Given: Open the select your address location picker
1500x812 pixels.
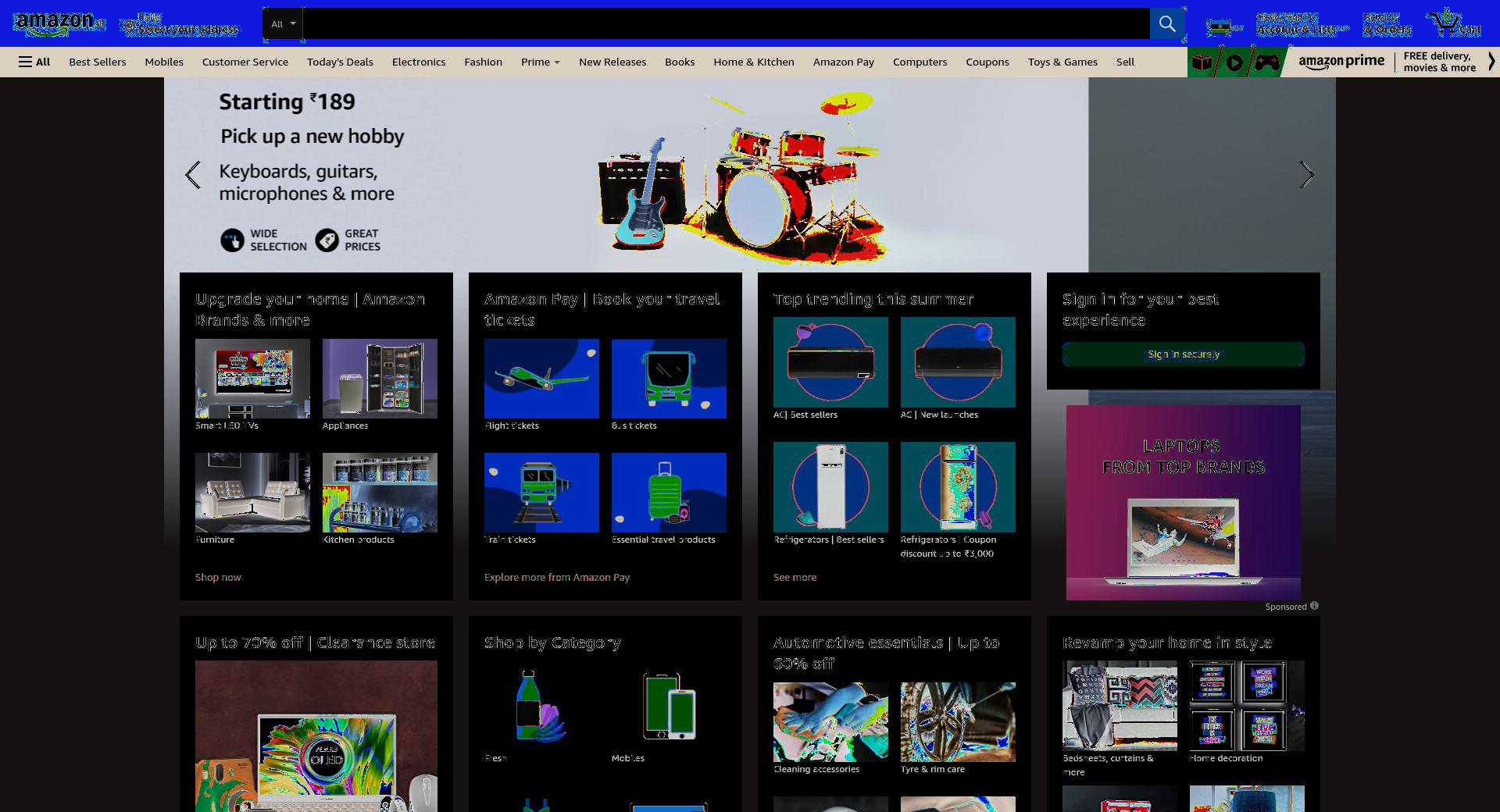Looking at the screenshot, I should (180, 24).
